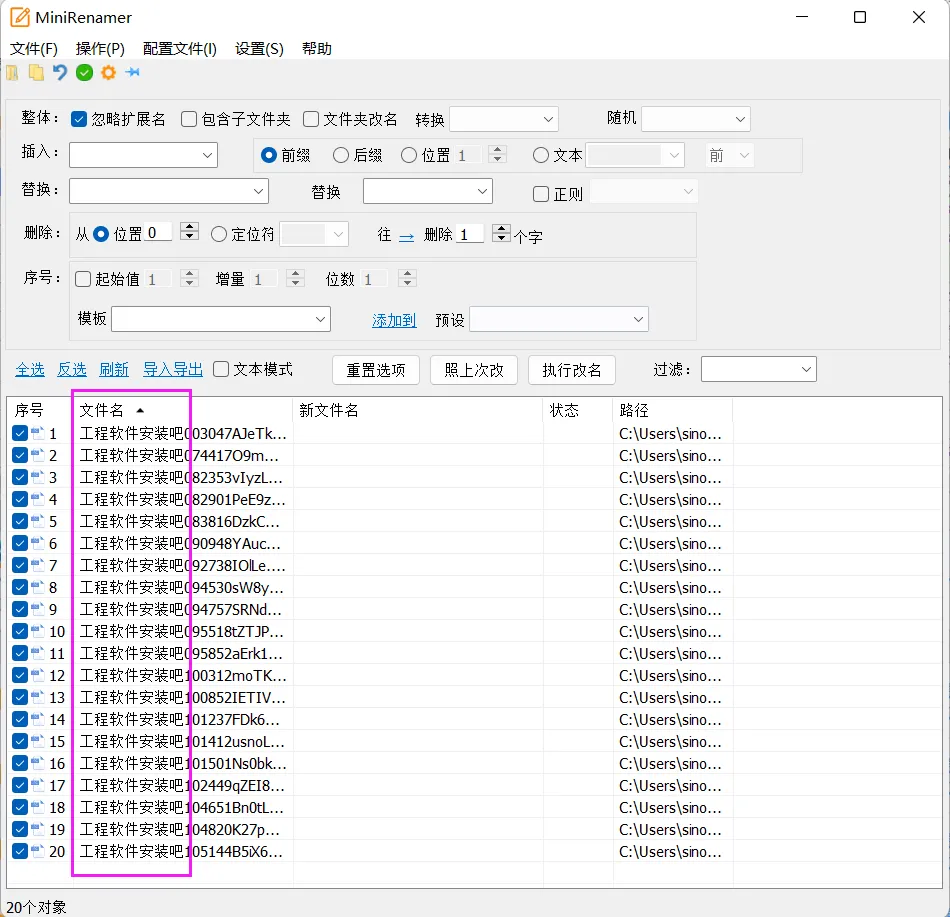Uncheck the checkbox for row 3
This screenshot has width=950, height=917.
[x=19, y=477]
